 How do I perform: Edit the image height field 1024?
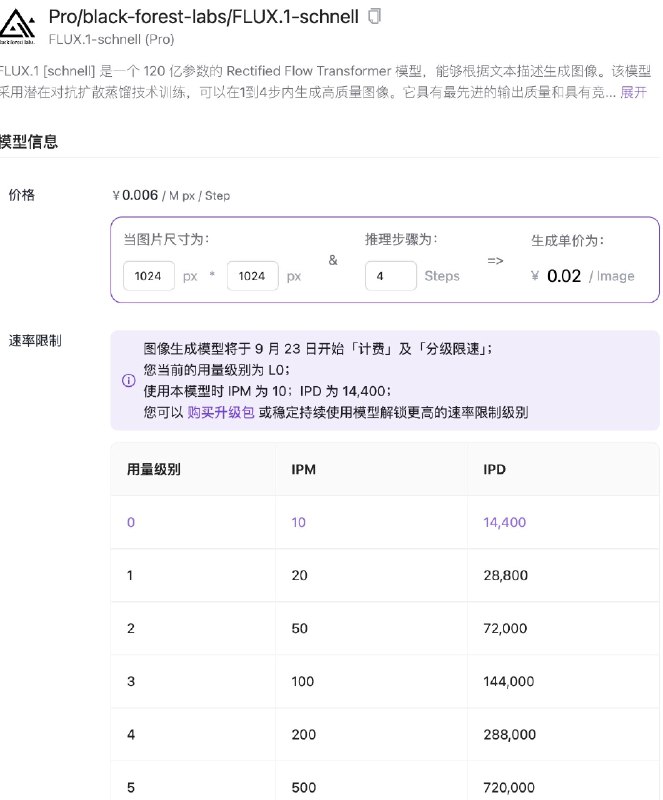tap(253, 276)
